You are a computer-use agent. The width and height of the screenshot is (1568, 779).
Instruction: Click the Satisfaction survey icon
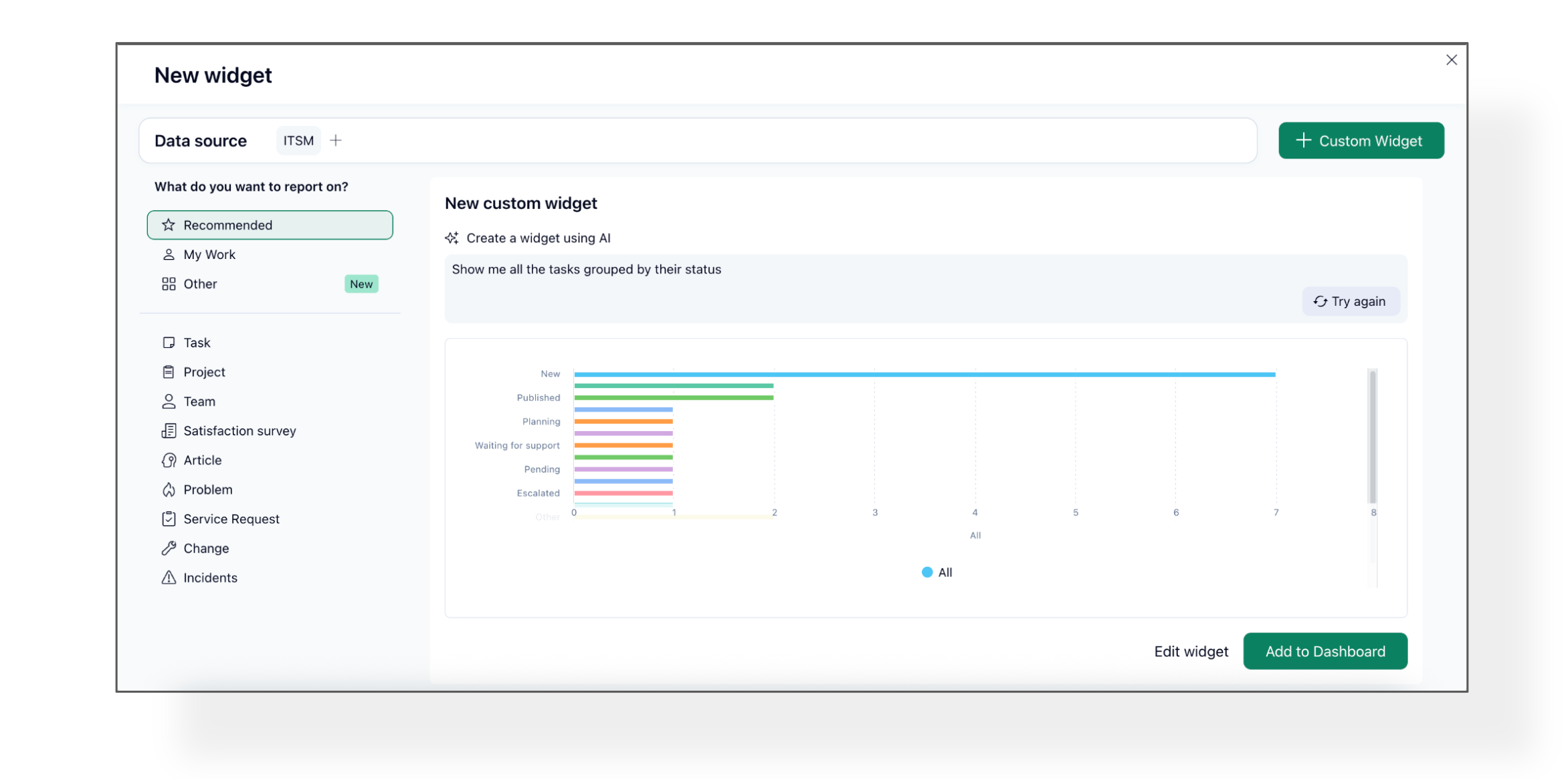pyautogui.click(x=169, y=431)
